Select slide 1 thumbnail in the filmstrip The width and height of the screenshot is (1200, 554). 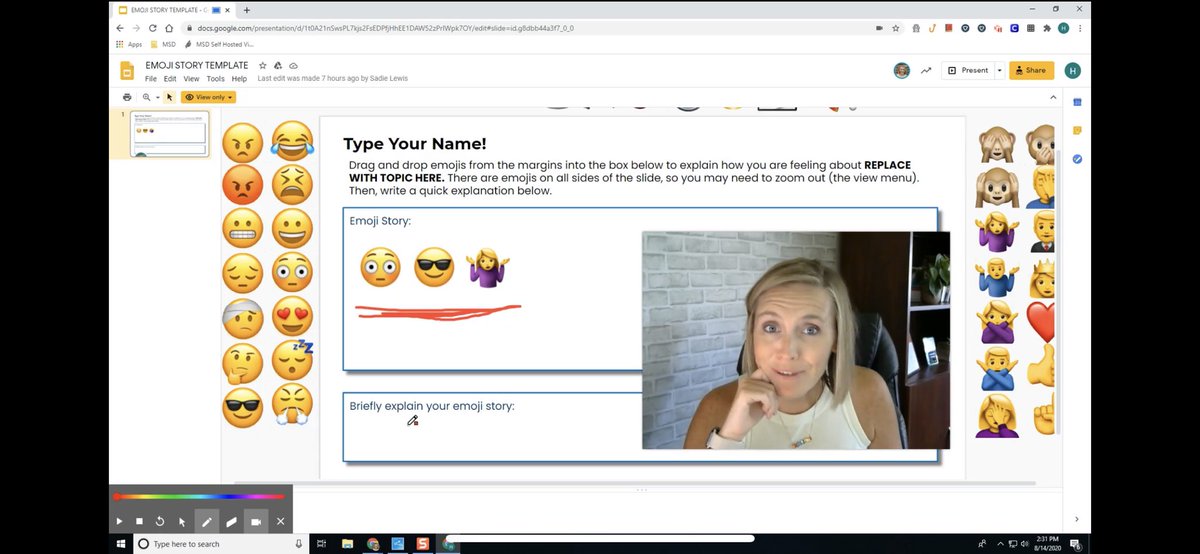click(169, 134)
